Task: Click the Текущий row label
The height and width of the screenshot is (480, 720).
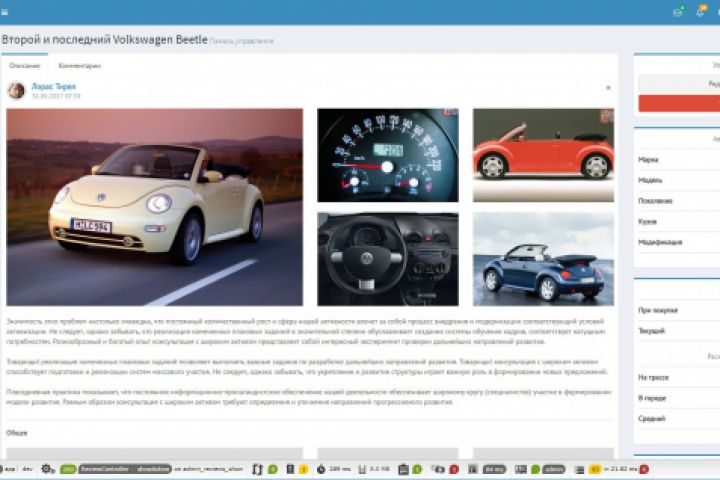Action: click(652, 331)
